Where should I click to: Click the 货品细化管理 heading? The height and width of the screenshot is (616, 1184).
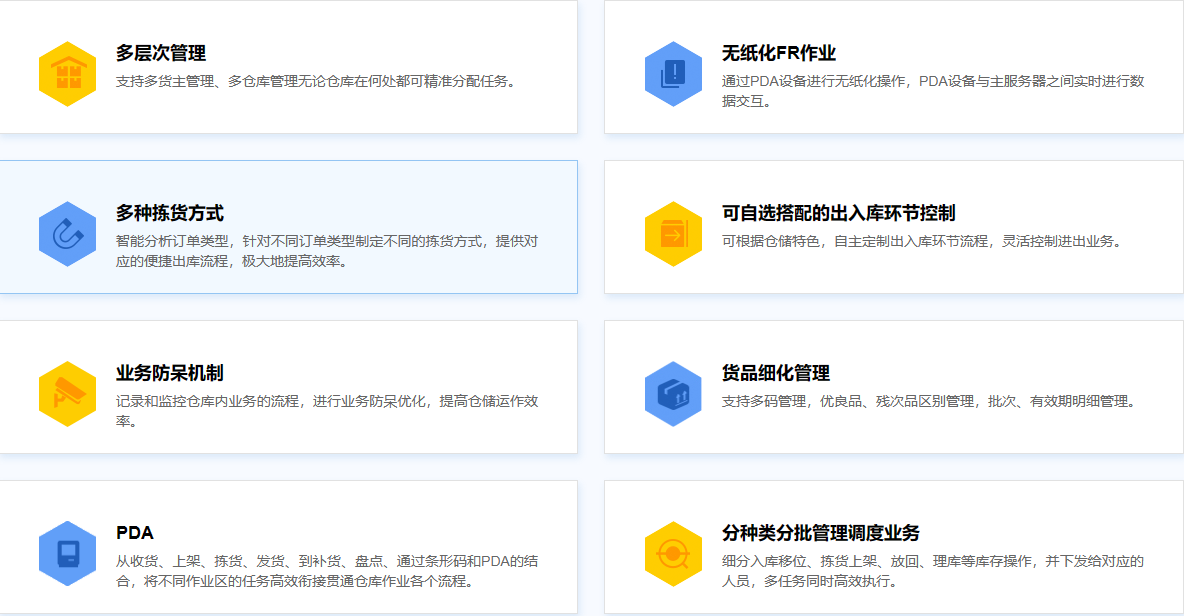pyautogui.click(x=776, y=373)
